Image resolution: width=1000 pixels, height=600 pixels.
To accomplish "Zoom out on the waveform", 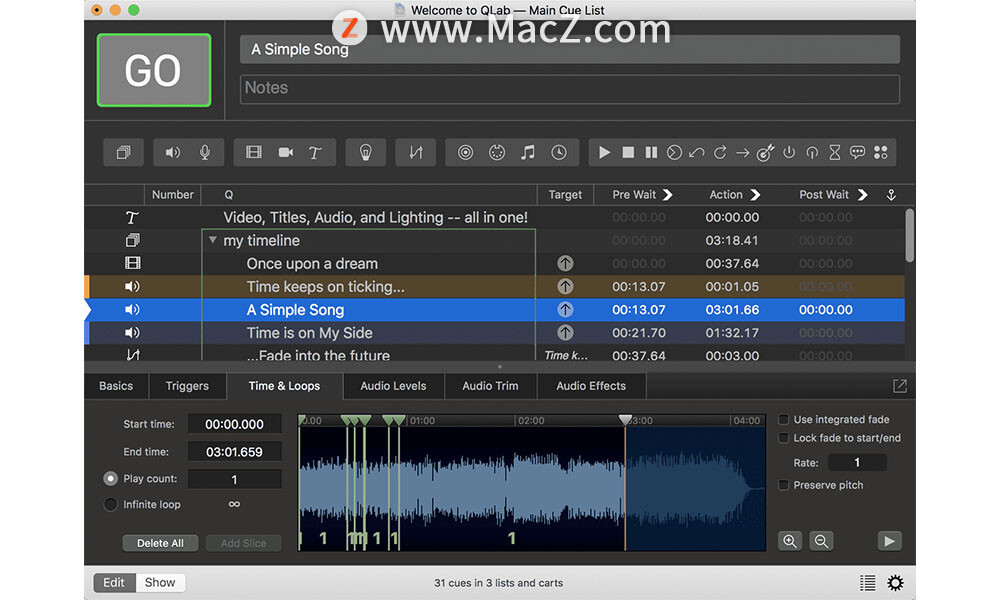I will 821,541.
